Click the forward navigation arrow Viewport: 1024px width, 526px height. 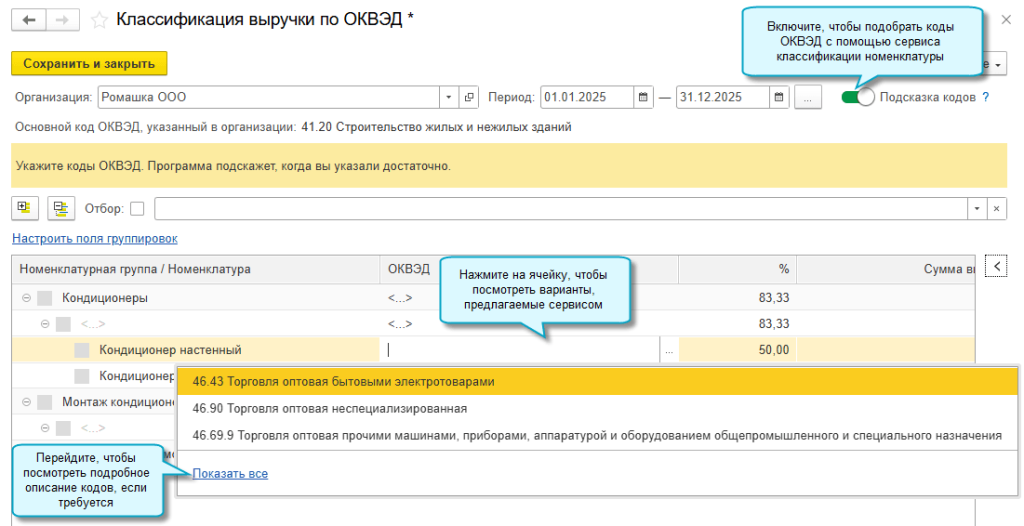tap(62, 20)
